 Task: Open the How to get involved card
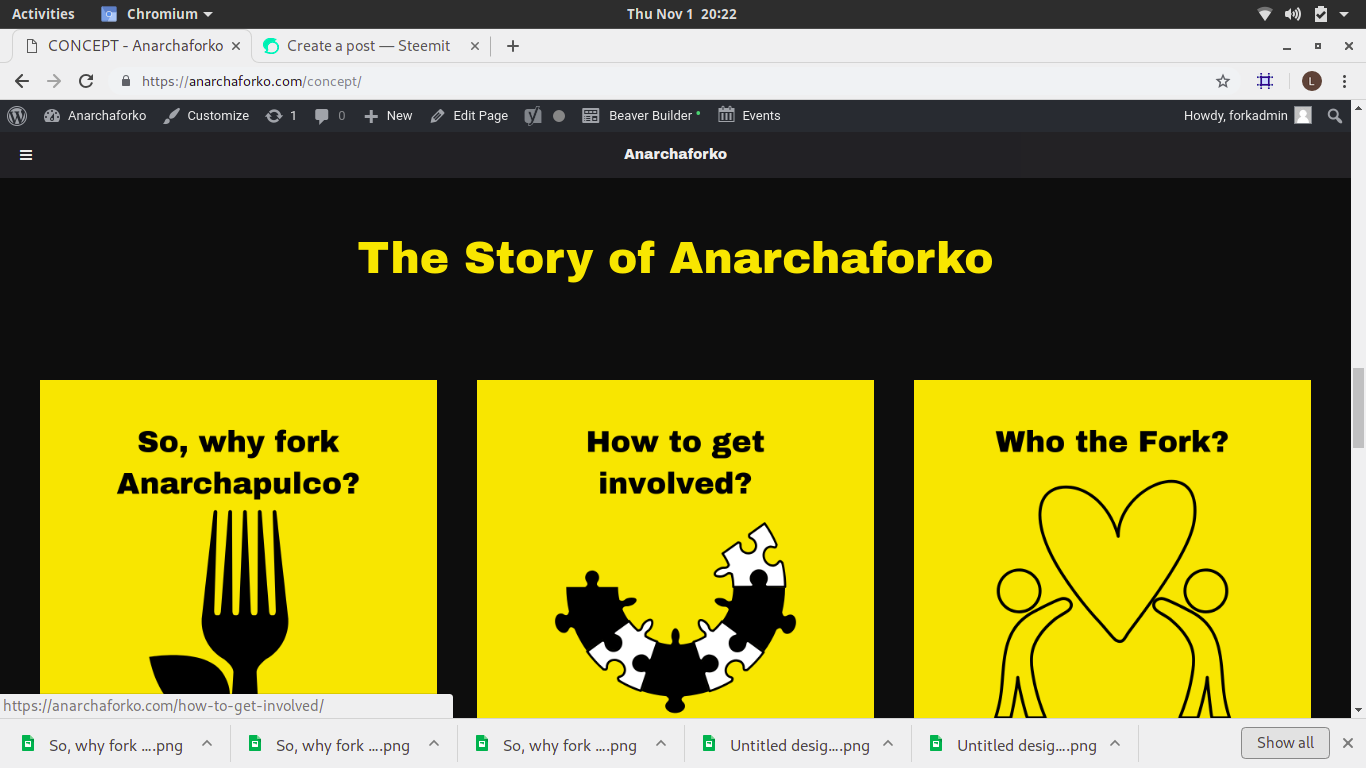(x=675, y=549)
